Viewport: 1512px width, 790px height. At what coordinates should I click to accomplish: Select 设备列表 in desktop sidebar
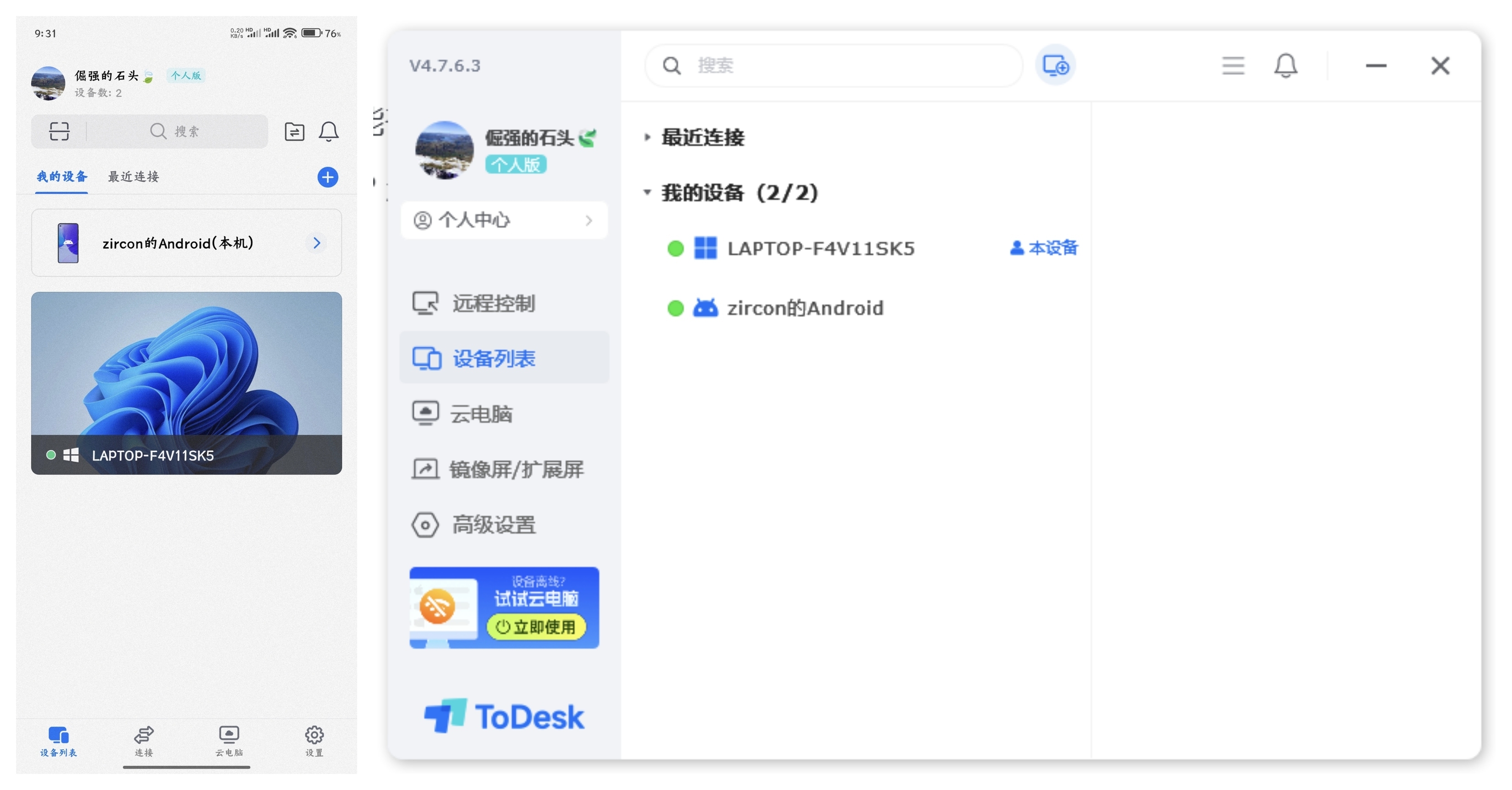coord(504,358)
